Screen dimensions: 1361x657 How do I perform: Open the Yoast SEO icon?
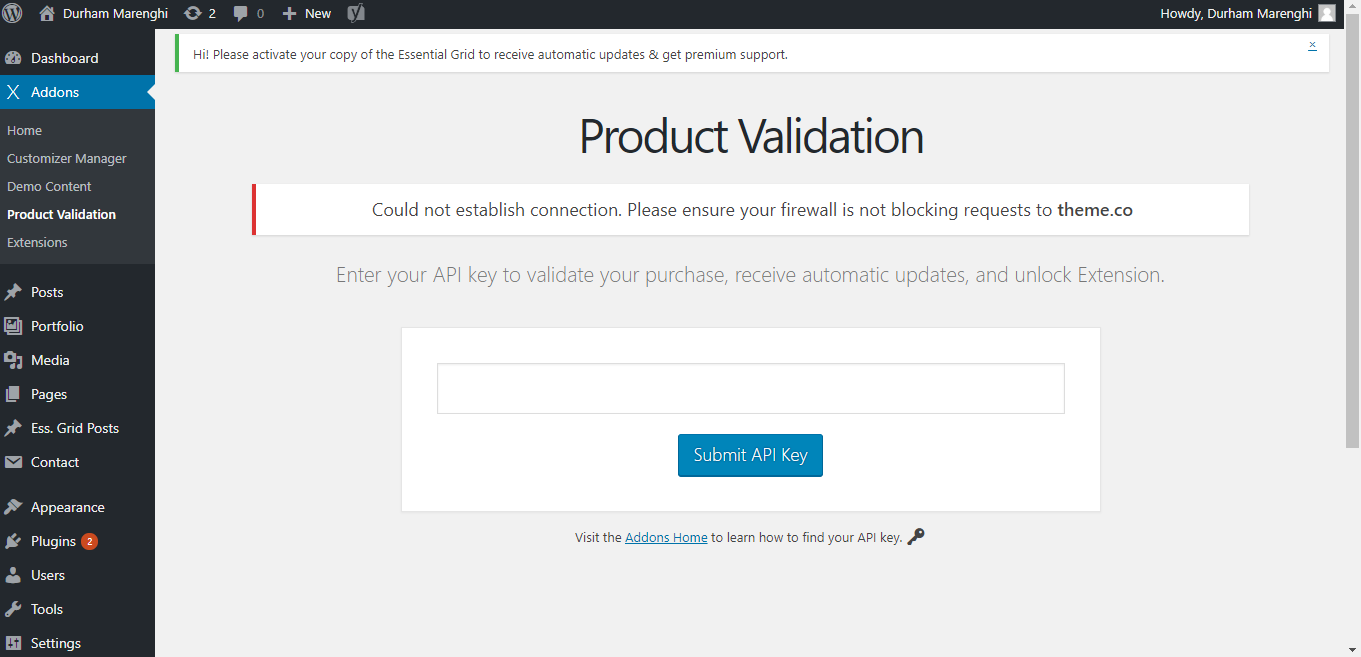[356, 13]
